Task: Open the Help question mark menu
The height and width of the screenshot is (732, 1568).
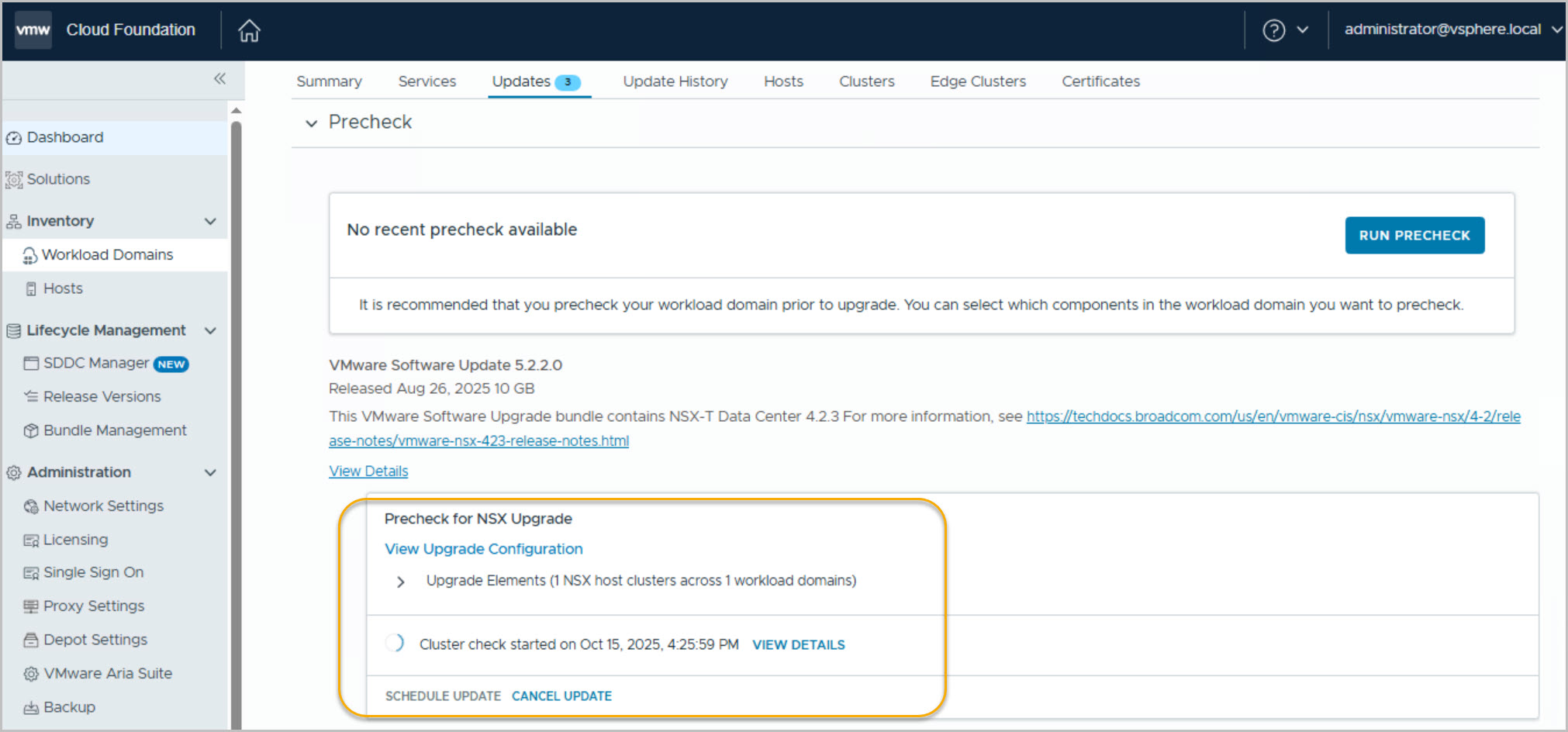Action: (x=1274, y=30)
